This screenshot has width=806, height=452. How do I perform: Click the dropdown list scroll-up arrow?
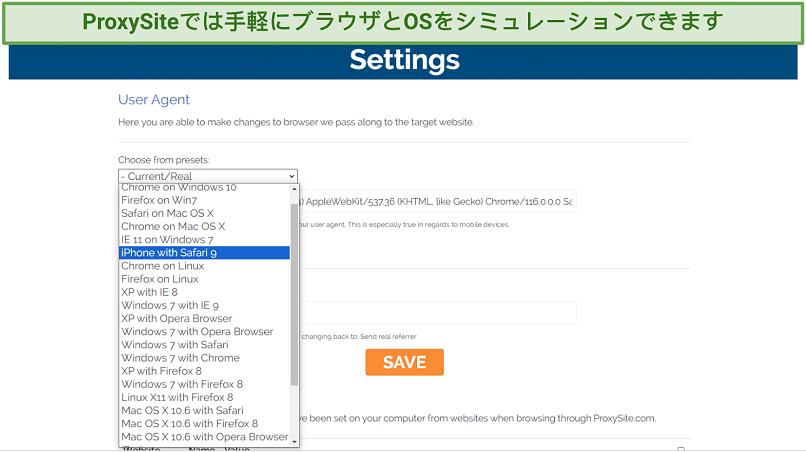tap(295, 189)
